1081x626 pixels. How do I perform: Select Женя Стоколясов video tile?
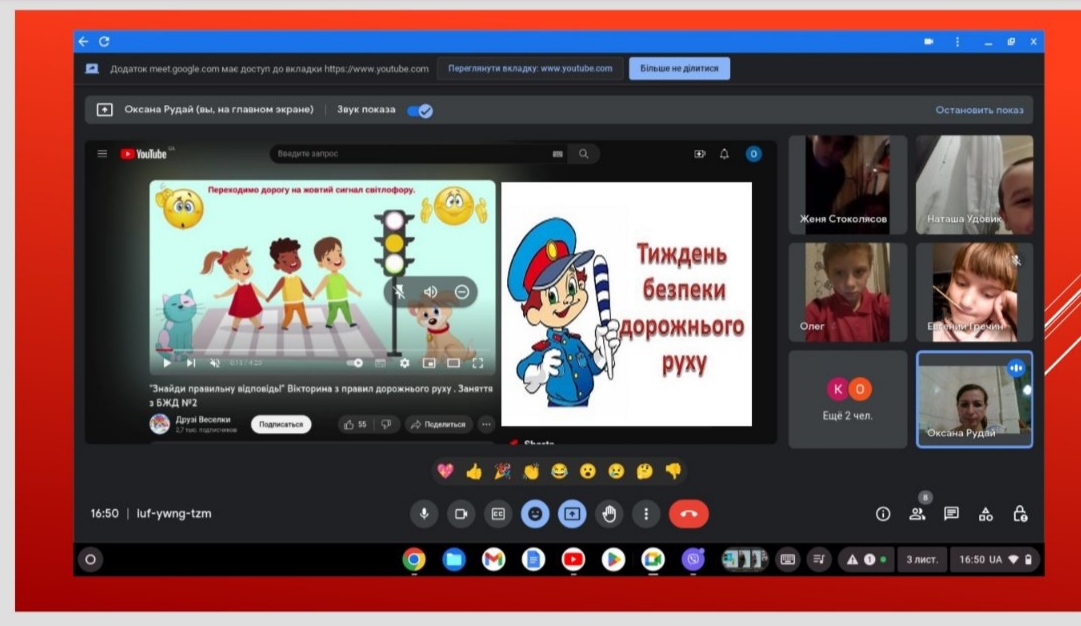[x=847, y=184]
